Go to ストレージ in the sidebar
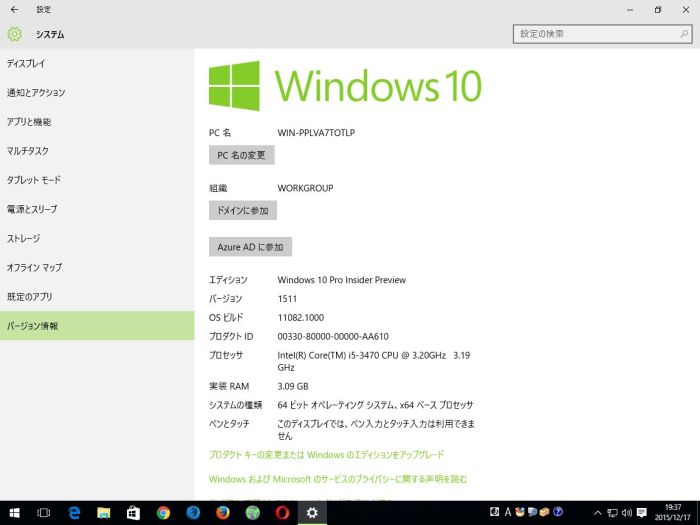Viewport: 700px width, 525px height. coord(24,239)
